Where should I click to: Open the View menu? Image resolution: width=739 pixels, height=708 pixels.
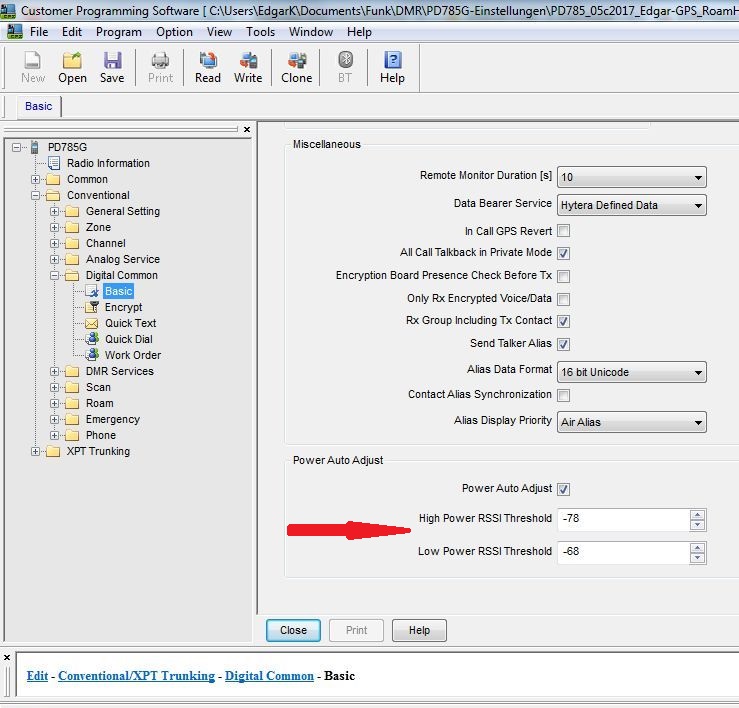point(219,32)
